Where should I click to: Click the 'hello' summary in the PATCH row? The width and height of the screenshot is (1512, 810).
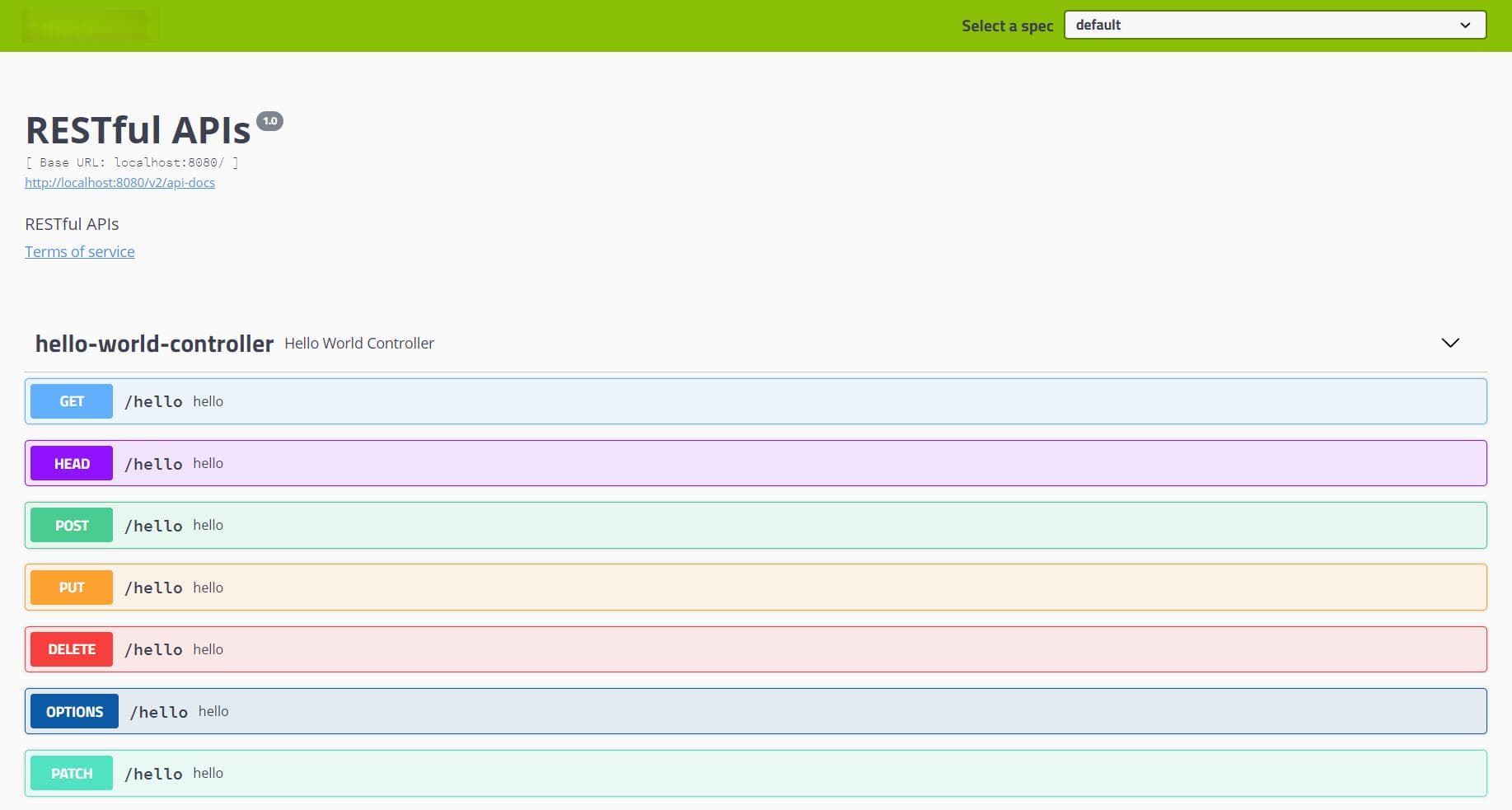tap(208, 773)
